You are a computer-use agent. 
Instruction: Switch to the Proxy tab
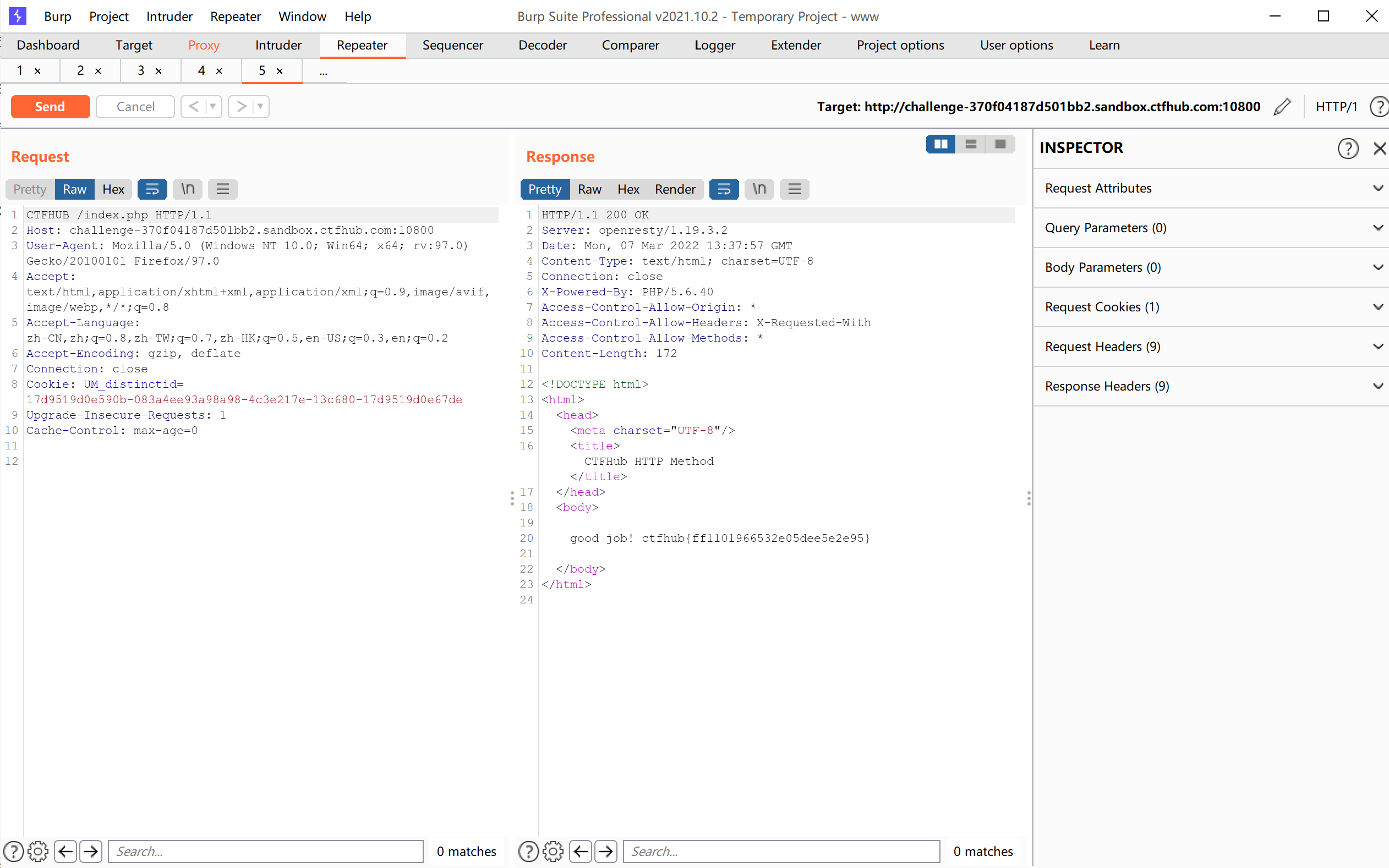click(204, 45)
